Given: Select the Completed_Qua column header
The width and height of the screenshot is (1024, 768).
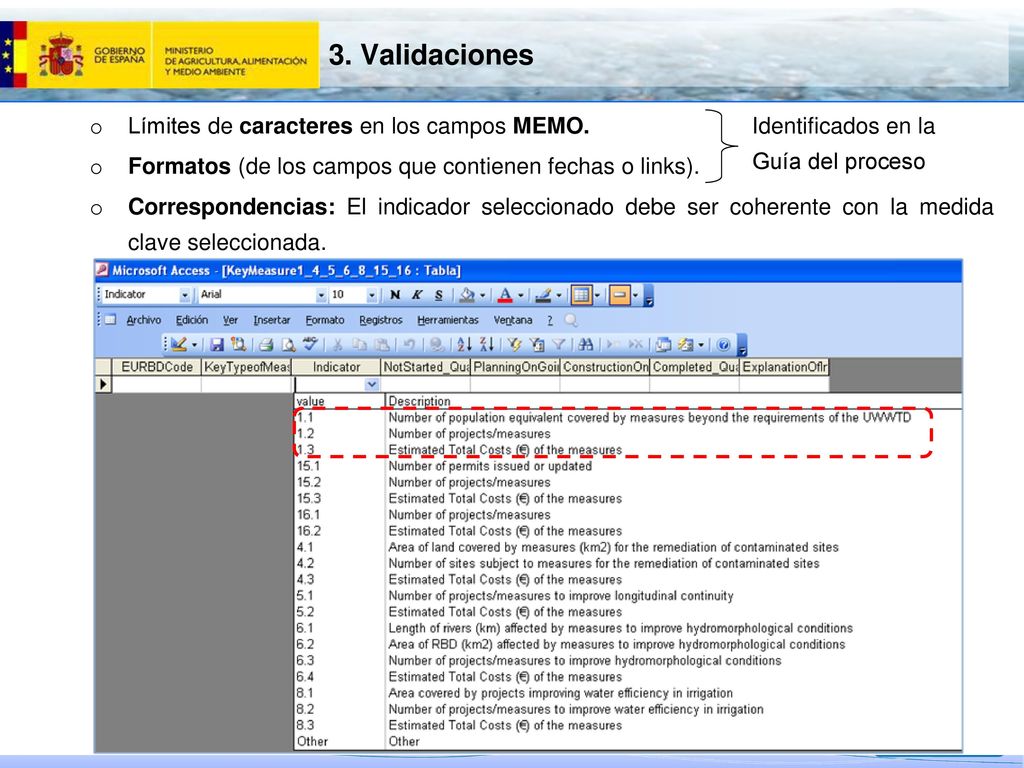Looking at the screenshot, I should [x=695, y=367].
